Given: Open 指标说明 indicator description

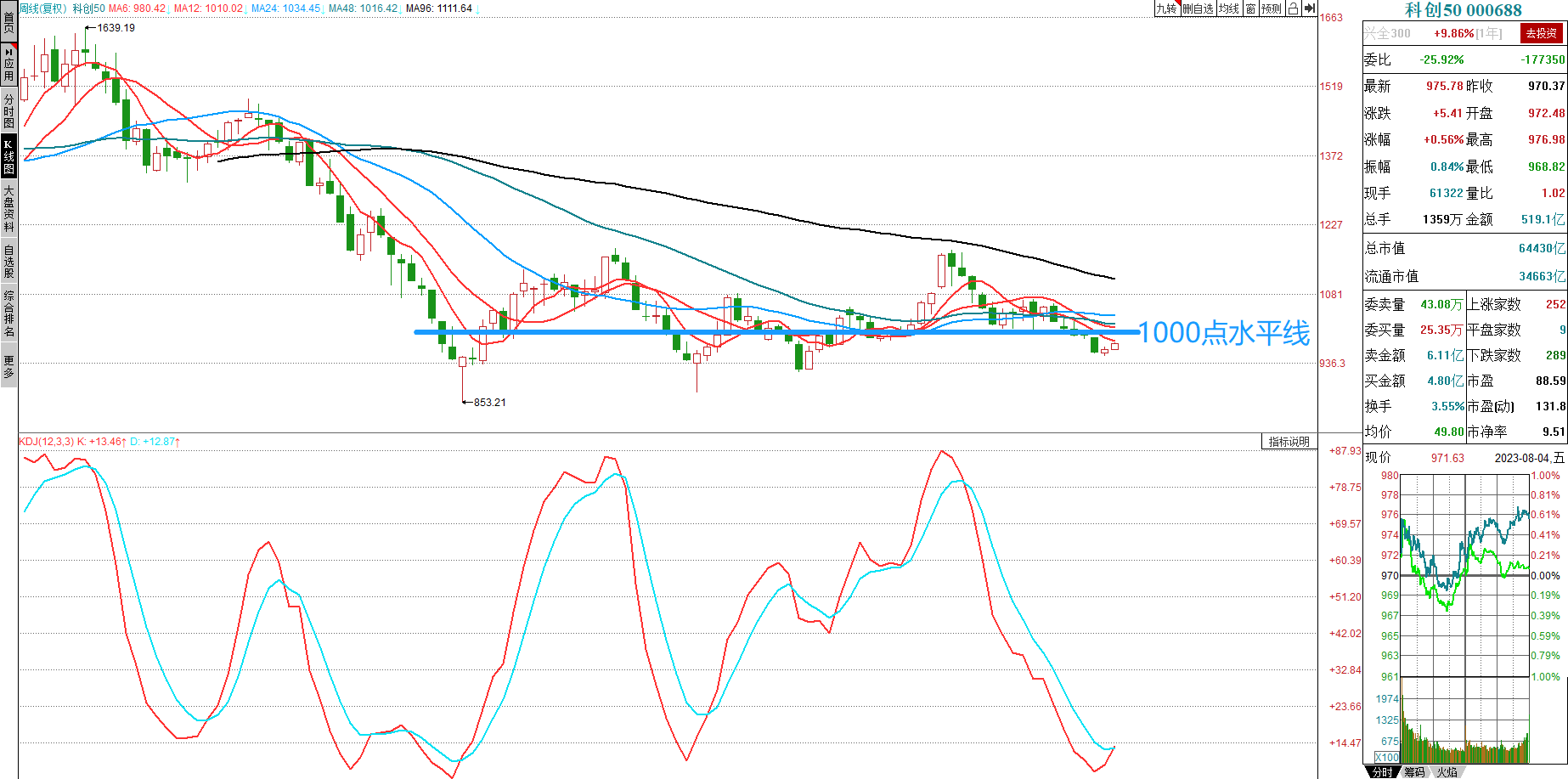Looking at the screenshot, I should (x=1289, y=442).
